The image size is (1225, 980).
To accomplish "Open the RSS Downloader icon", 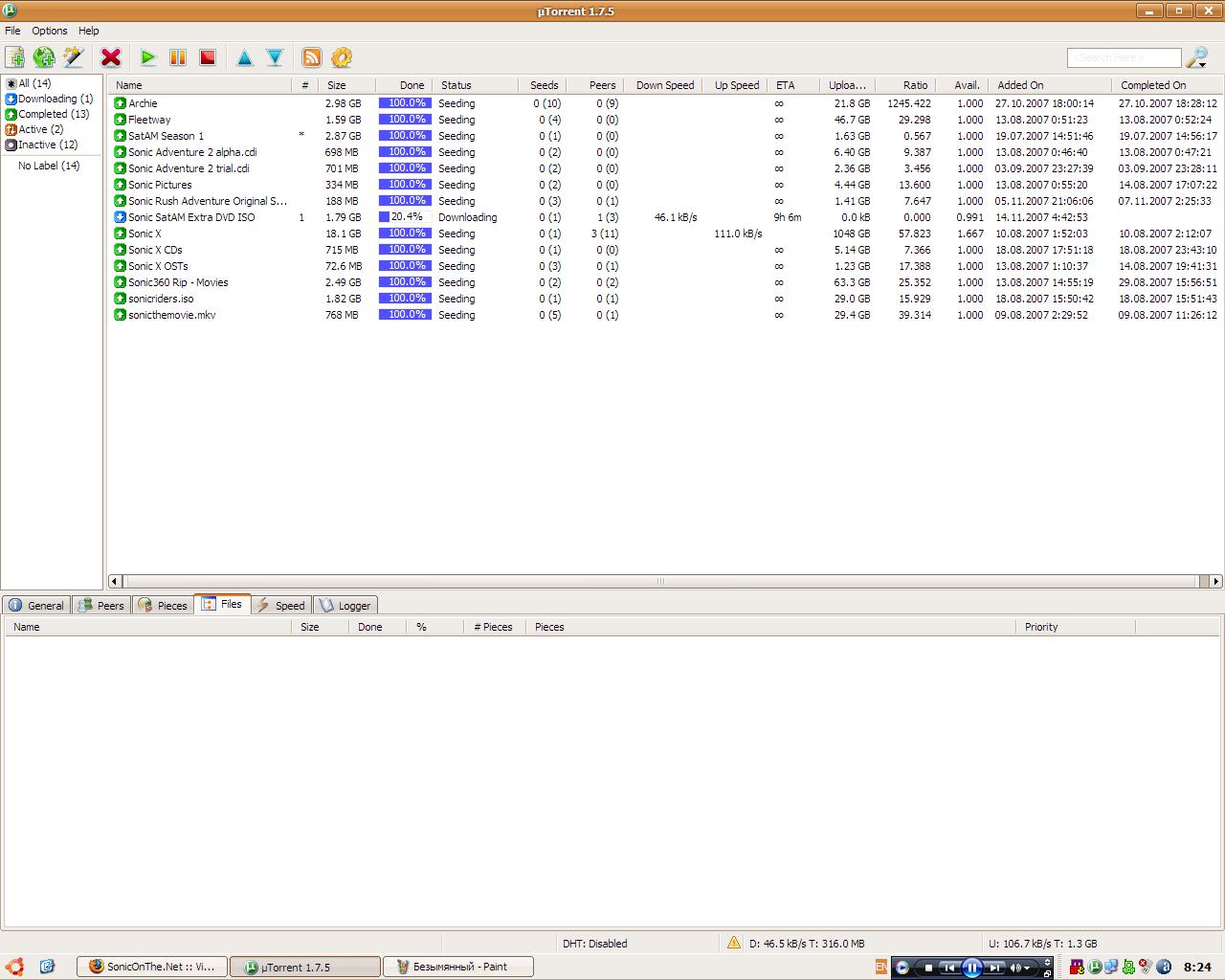I will point(312,57).
